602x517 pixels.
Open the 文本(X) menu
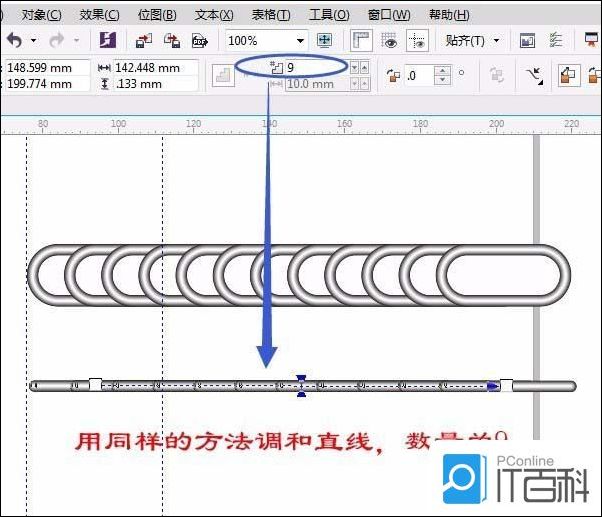(214, 15)
